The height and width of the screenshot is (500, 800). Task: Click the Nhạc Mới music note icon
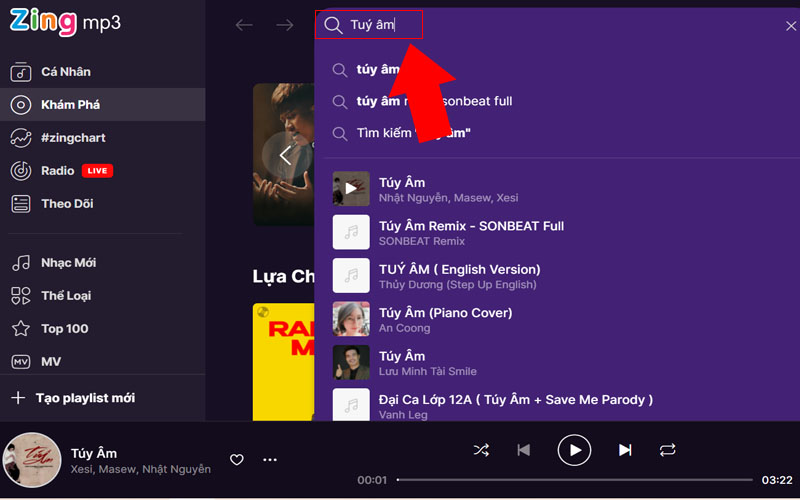click(x=20, y=263)
